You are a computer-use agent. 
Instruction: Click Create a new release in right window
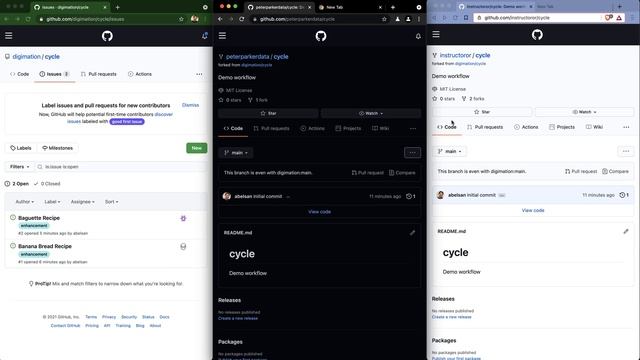click(x=451, y=317)
